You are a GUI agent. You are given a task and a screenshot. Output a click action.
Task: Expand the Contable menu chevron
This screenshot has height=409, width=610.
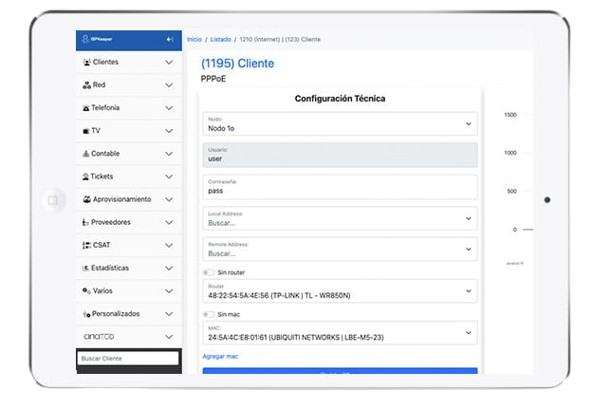(x=169, y=154)
